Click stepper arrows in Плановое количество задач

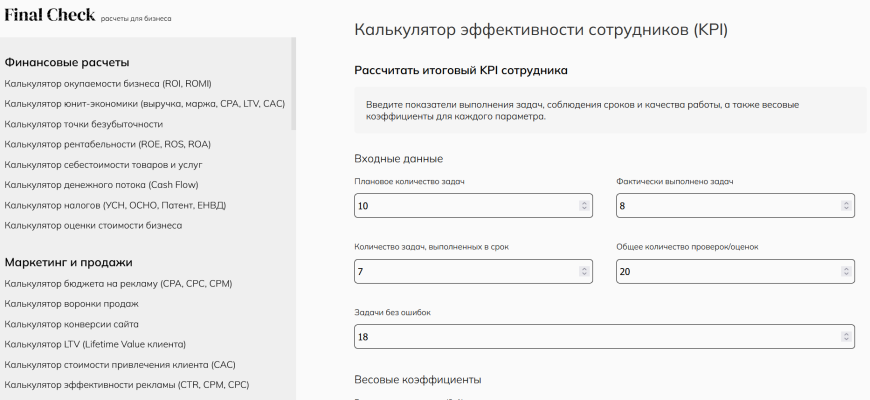(x=584, y=206)
